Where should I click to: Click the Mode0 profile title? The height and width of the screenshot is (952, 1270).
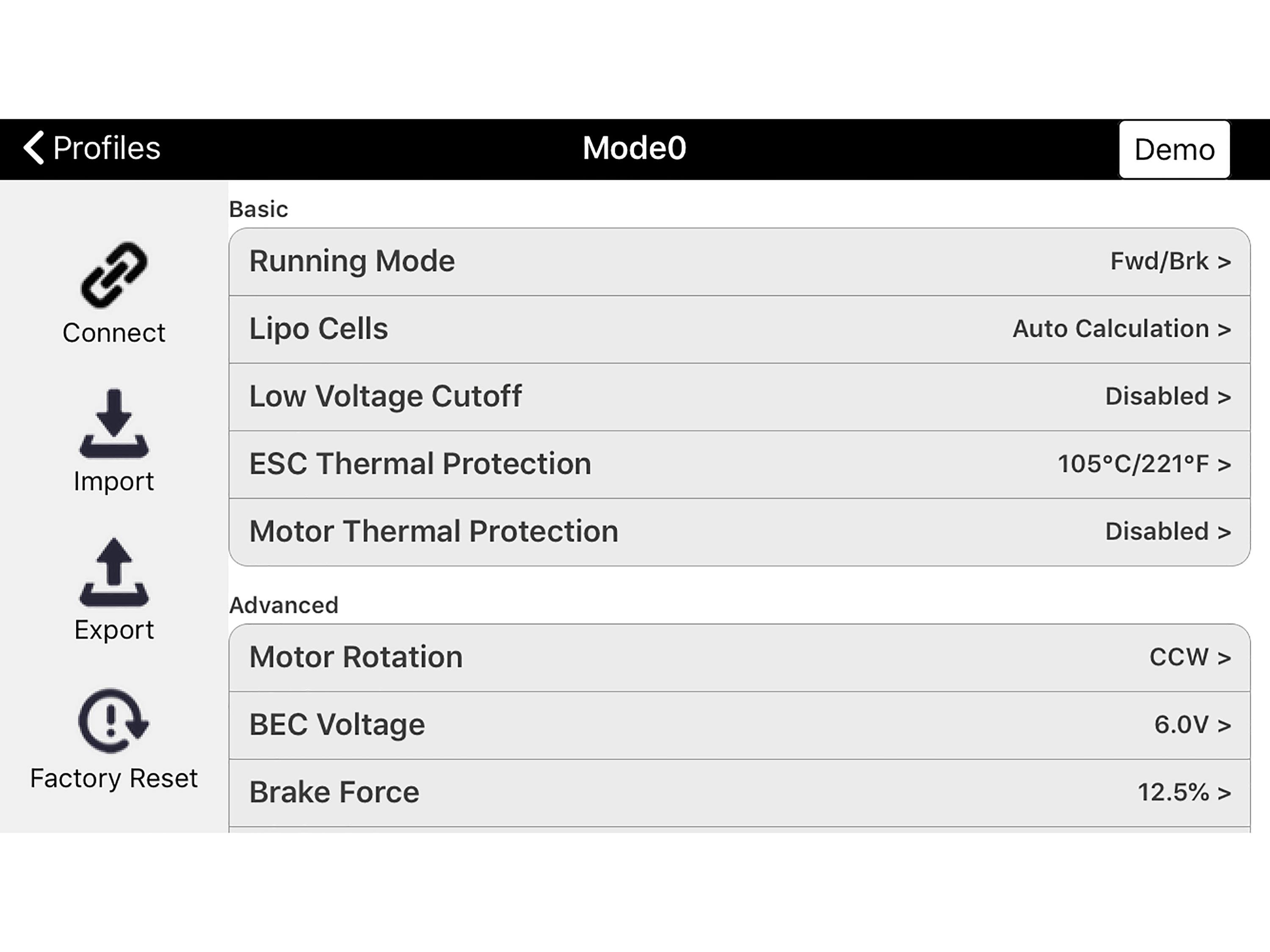(635, 148)
